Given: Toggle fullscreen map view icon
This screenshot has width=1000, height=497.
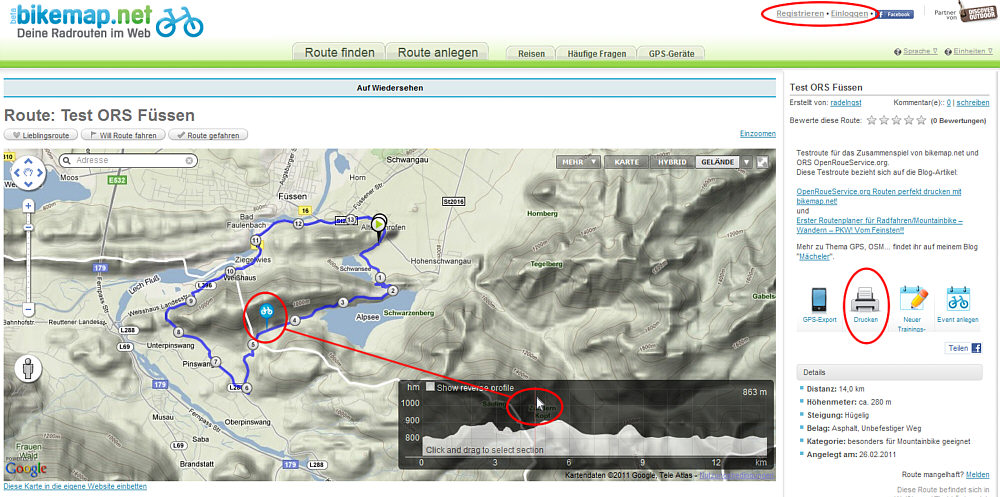Looking at the screenshot, I should click(x=762, y=162).
